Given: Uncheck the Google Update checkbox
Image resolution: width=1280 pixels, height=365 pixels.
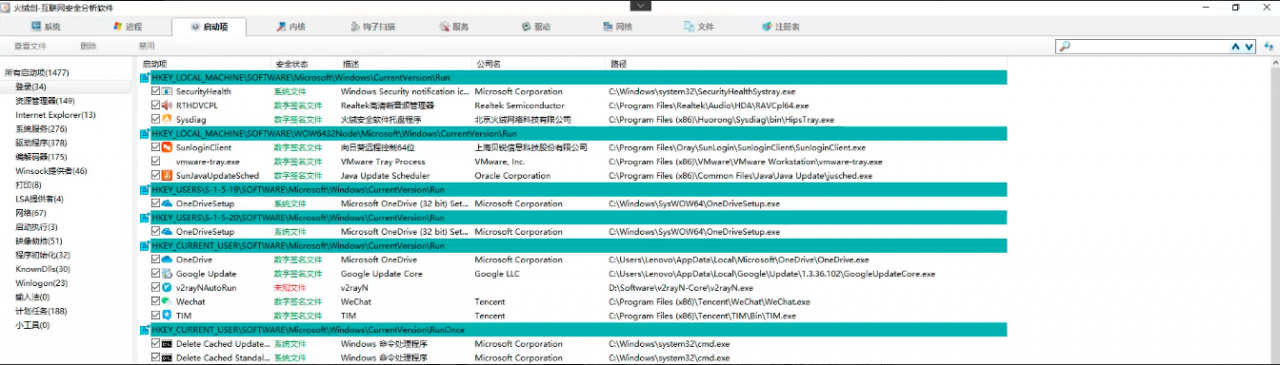Looking at the screenshot, I should [x=155, y=273].
